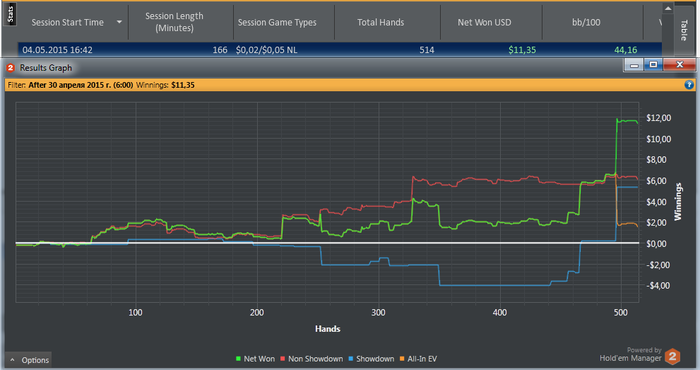Click the 500 x-axis hands label
Image resolution: width=700 pixels, height=370 pixels.
tap(621, 312)
